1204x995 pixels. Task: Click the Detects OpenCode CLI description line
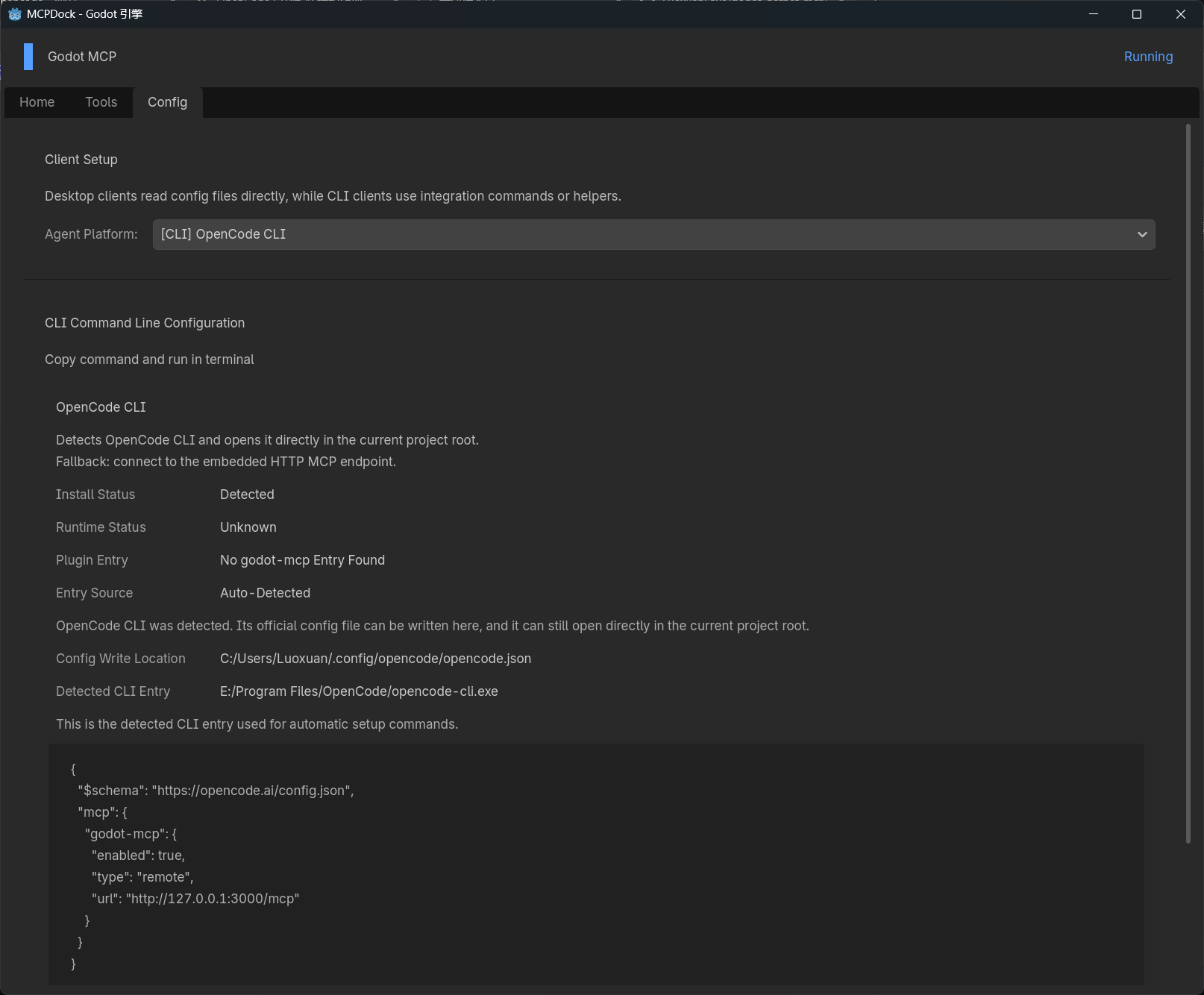pyautogui.click(x=267, y=440)
